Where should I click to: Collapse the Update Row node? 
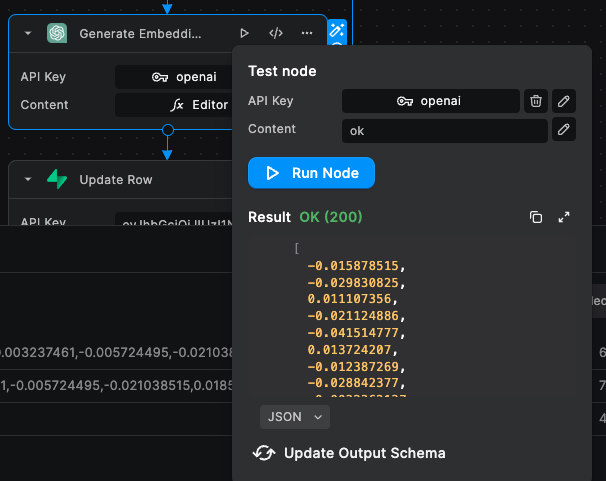pos(28,179)
